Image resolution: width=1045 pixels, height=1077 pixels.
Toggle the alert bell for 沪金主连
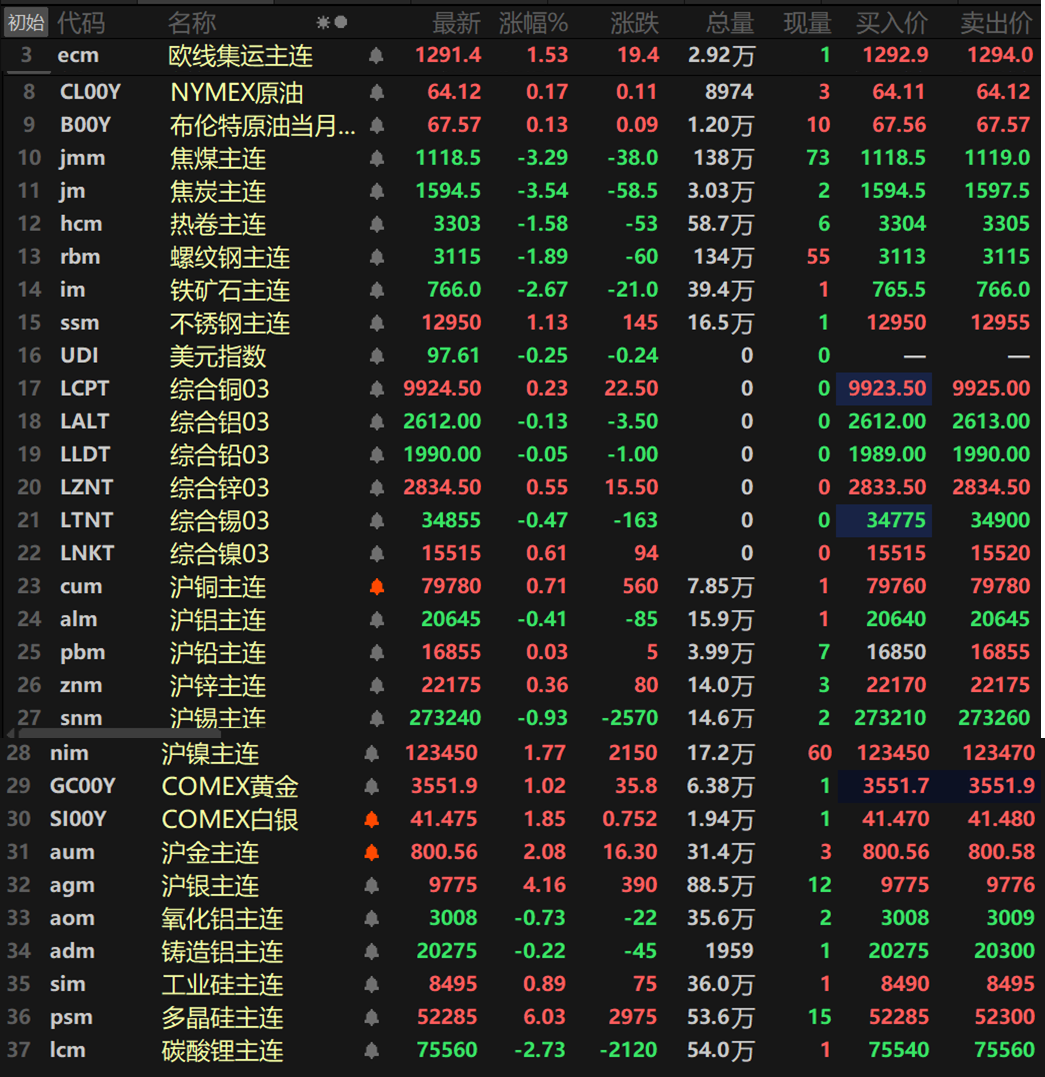372,853
